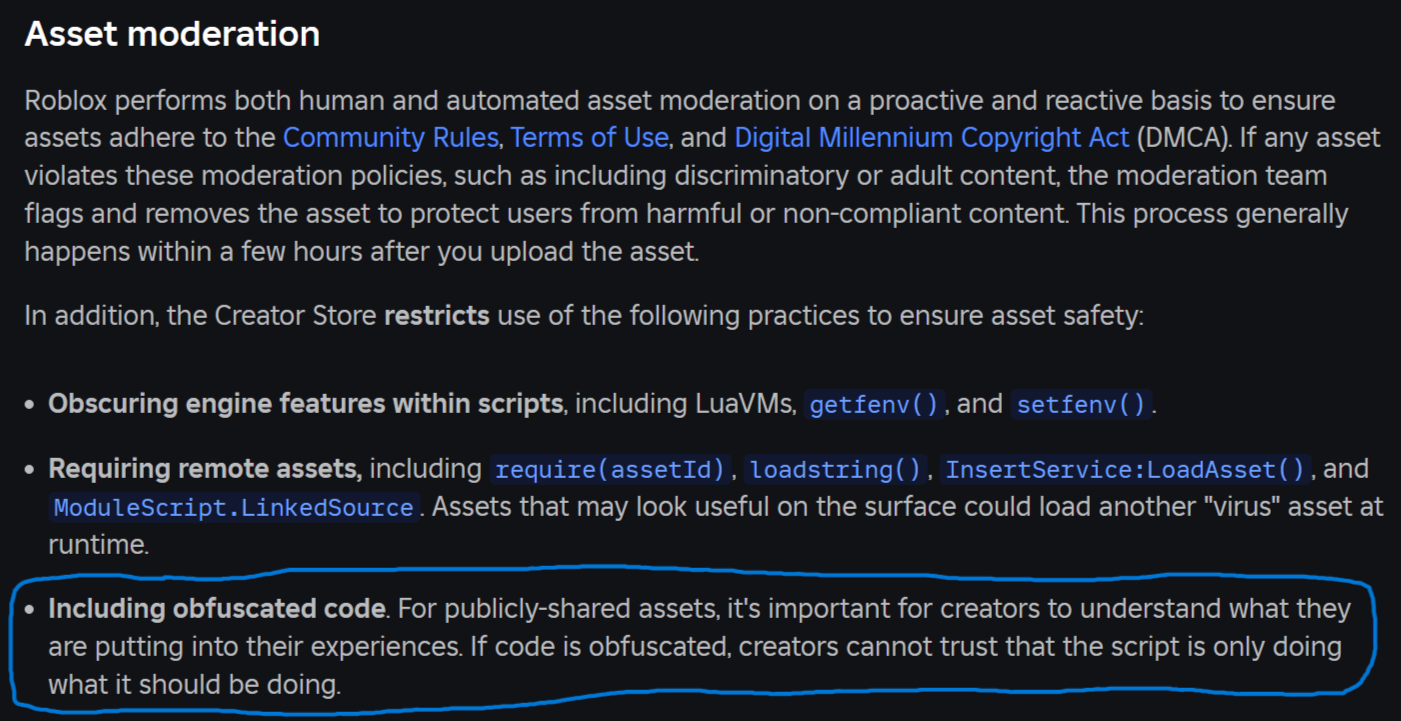Click the Asset moderation heading
Screen dimensions: 1401x721
(x=172, y=34)
